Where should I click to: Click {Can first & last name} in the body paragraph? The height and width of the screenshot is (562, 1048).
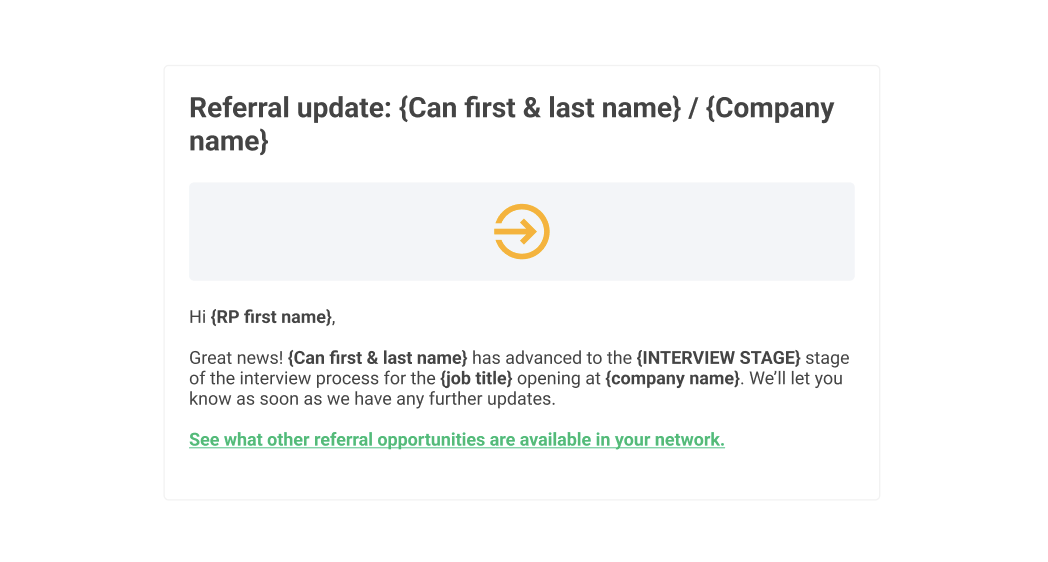(x=378, y=358)
